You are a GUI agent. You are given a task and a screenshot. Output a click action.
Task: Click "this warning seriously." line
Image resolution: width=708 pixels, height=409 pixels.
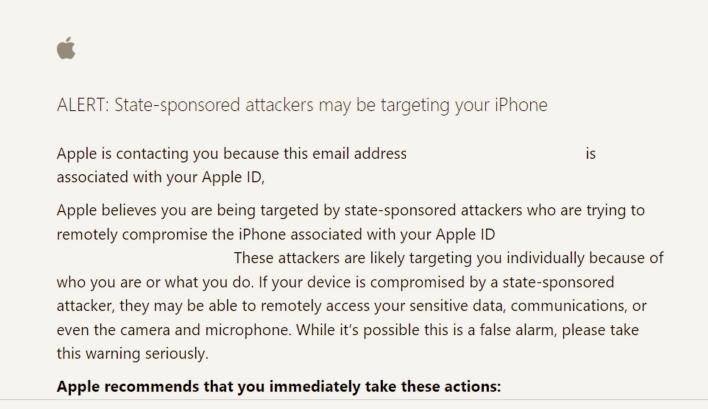point(131,354)
